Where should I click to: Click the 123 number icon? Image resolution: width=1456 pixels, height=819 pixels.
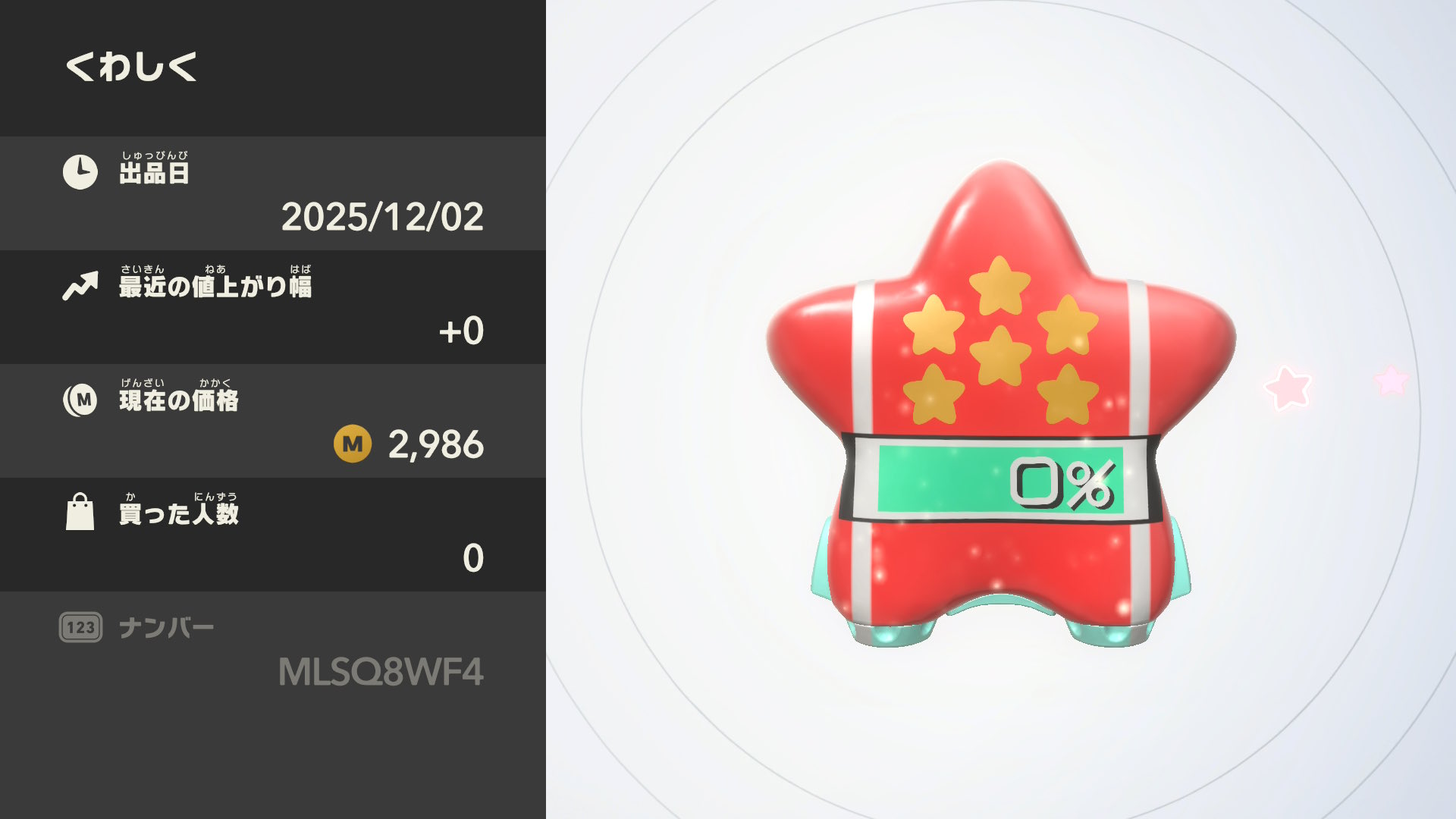pos(80,627)
